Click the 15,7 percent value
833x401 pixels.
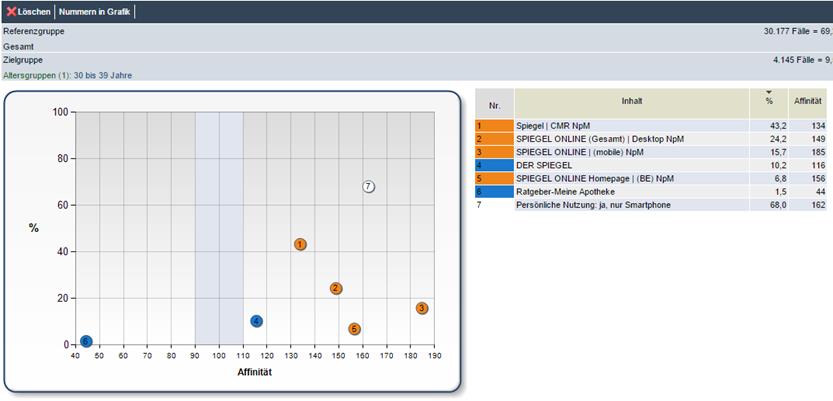776,152
